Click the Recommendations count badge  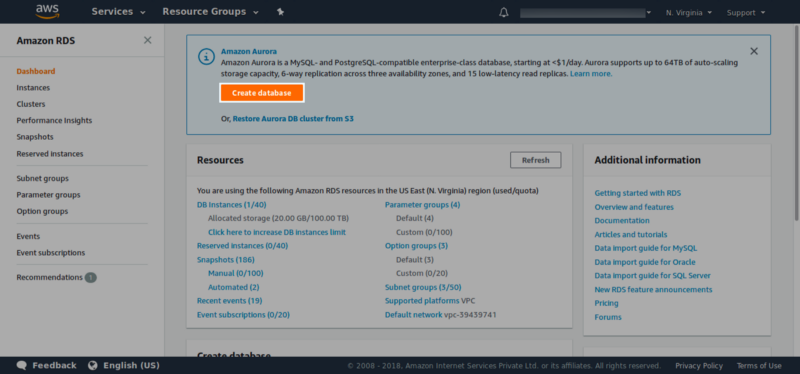click(91, 278)
